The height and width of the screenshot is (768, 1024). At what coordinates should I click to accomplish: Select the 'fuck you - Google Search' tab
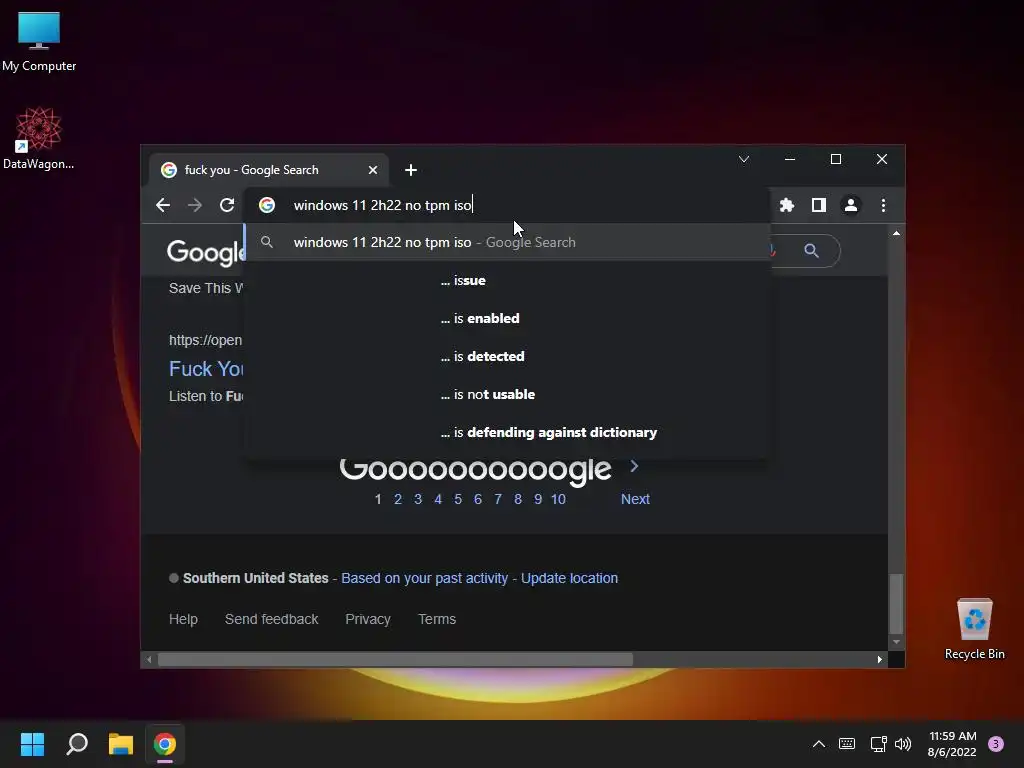[x=269, y=170]
